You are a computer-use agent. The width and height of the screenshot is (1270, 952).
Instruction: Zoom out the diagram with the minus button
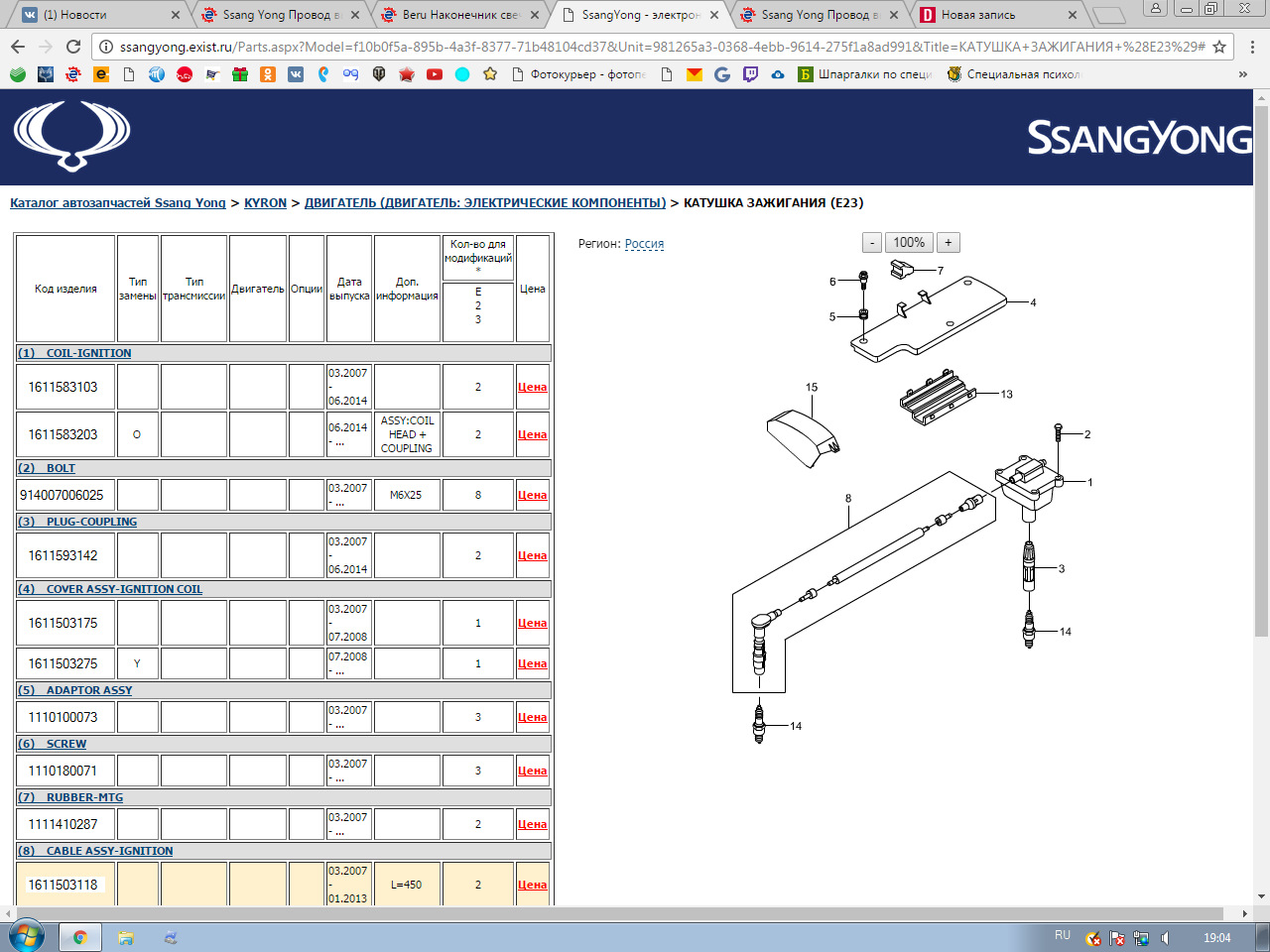point(872,243)
